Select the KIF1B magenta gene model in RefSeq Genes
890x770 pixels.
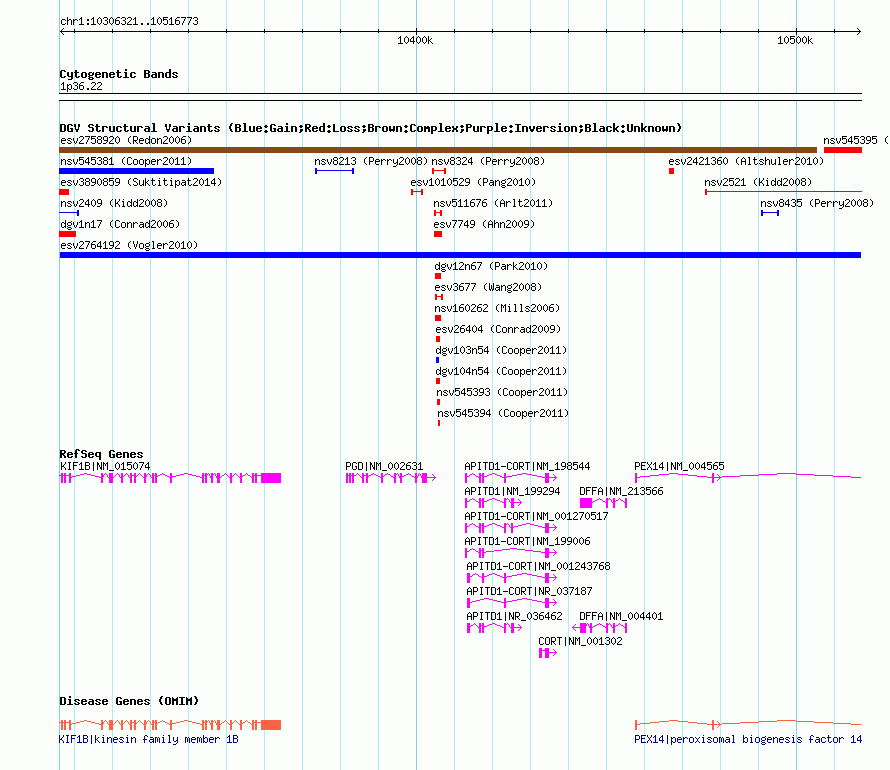(x=170, y=478)
